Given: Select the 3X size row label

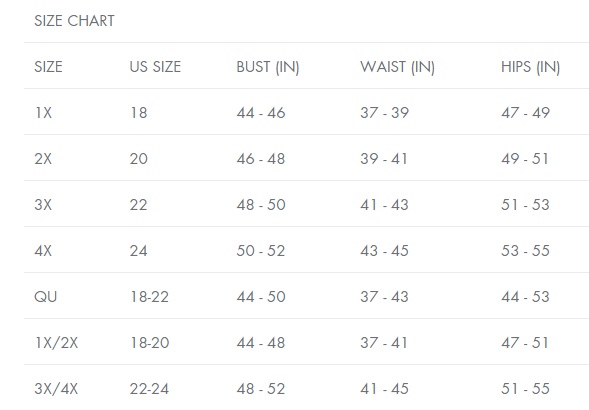Looking at the screenshot, I should (x=43, y=205).
